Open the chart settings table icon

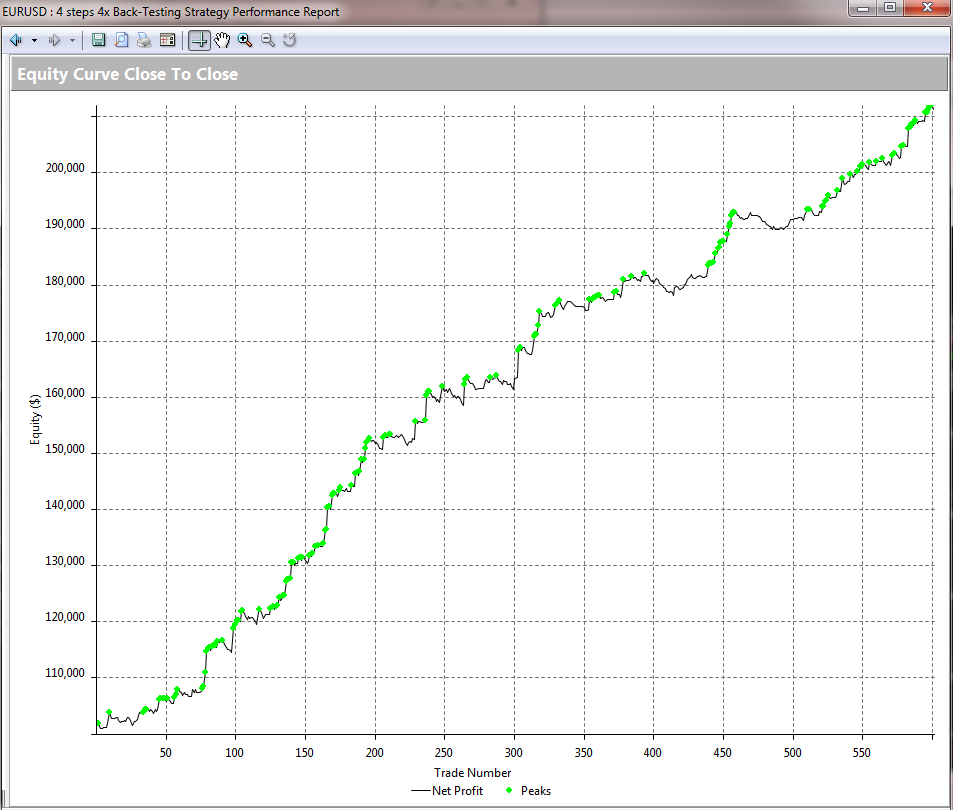pos(167,40)
